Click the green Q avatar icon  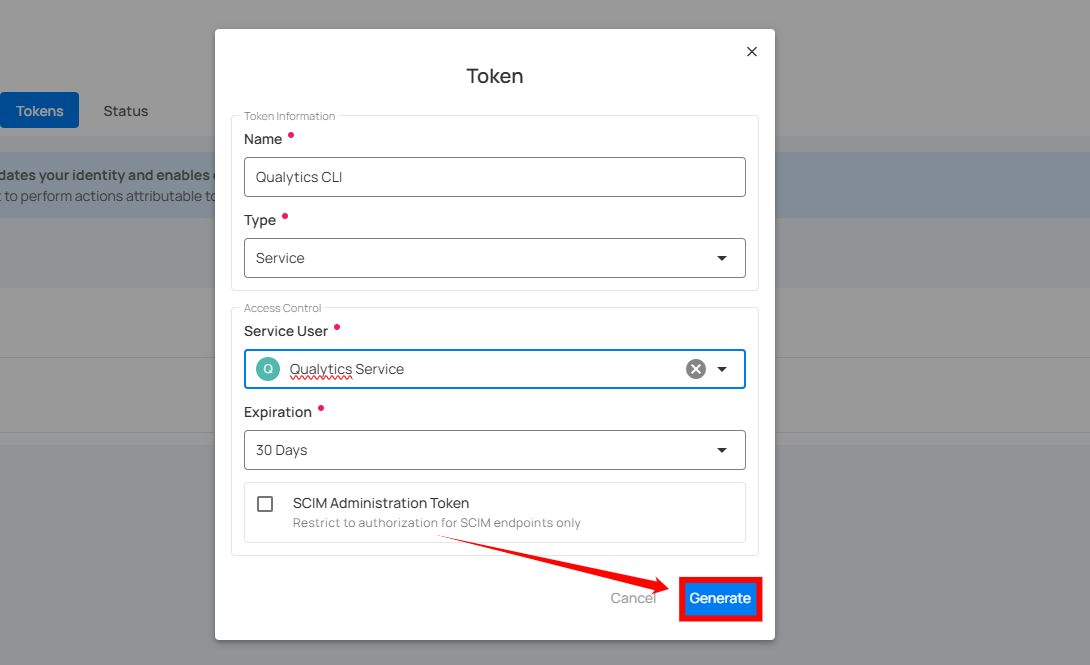pyautogui.click(x=268, y=369)
